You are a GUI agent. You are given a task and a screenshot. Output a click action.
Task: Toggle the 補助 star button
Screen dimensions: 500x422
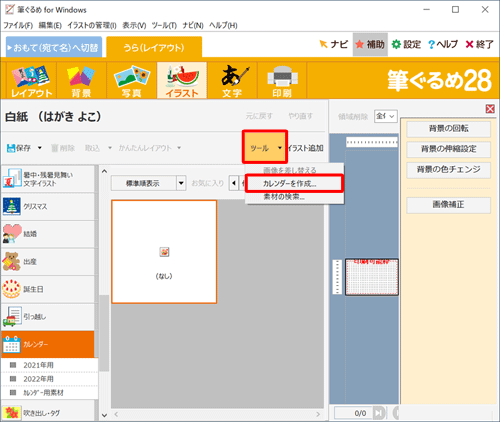point(370,44)
